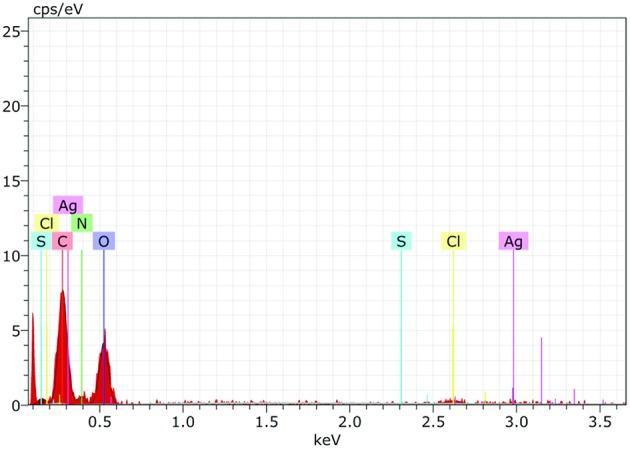Viewport: 630px width, 449px height.
Task: Click the cyan S label at far left
Action: [x=40, y=241]
